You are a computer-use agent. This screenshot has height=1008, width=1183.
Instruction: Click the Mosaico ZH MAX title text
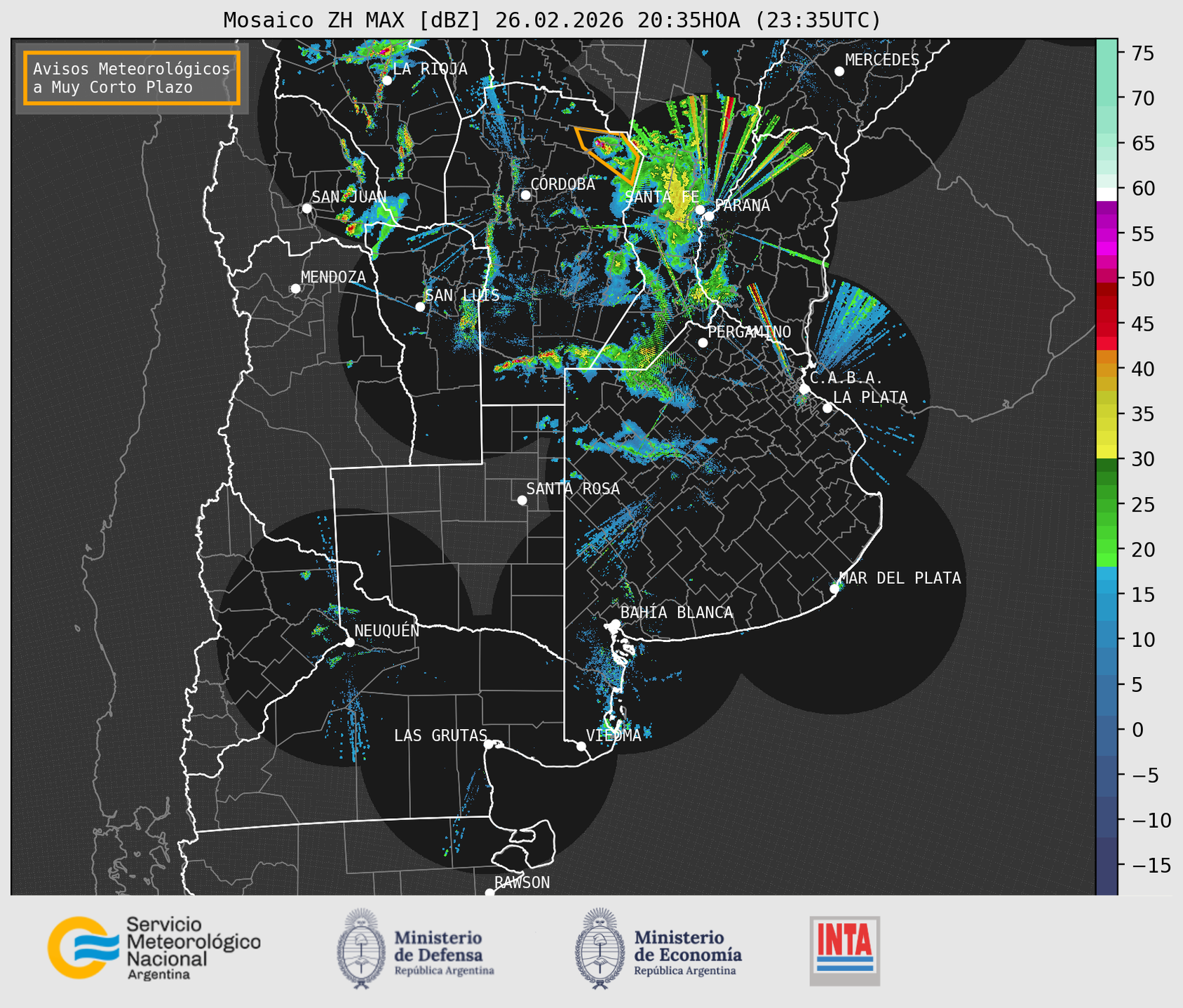[552, 20]
